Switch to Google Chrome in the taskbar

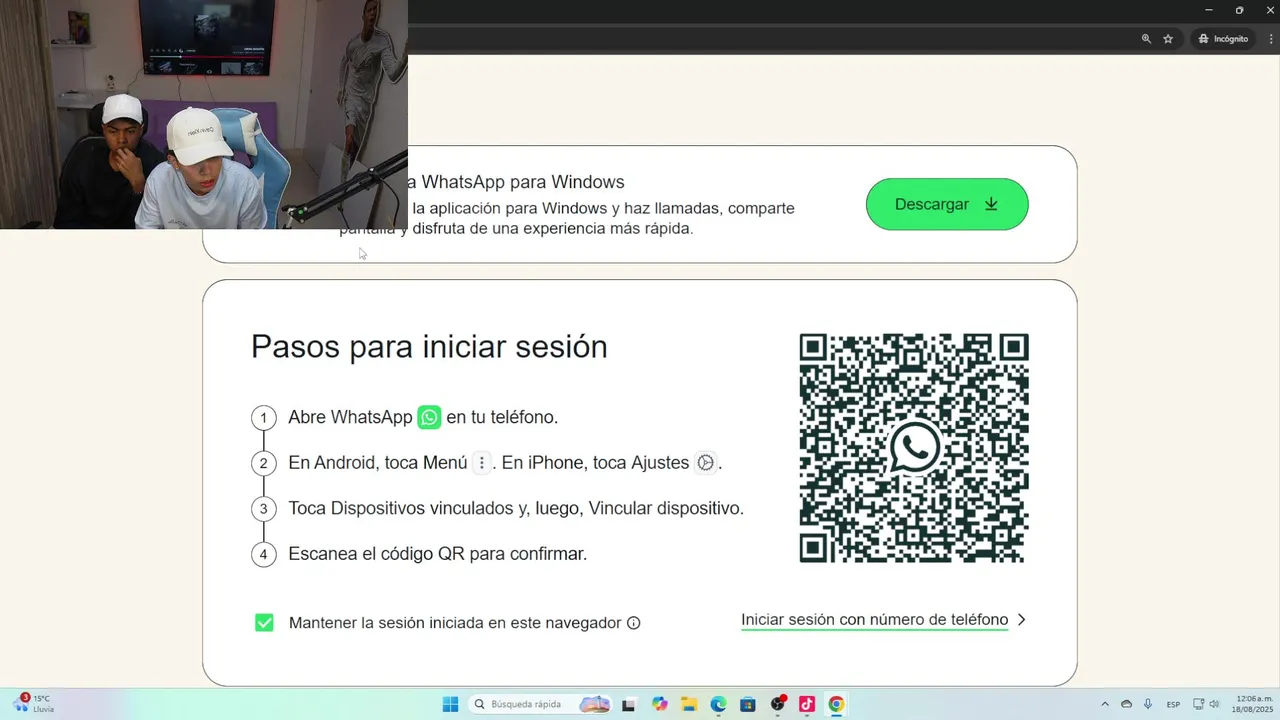(x=836, y=704)
